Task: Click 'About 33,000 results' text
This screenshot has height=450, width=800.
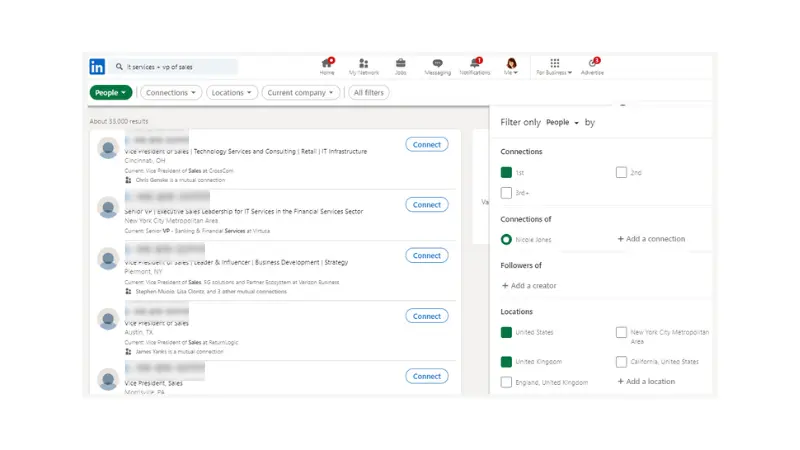Action: (119, 121)
